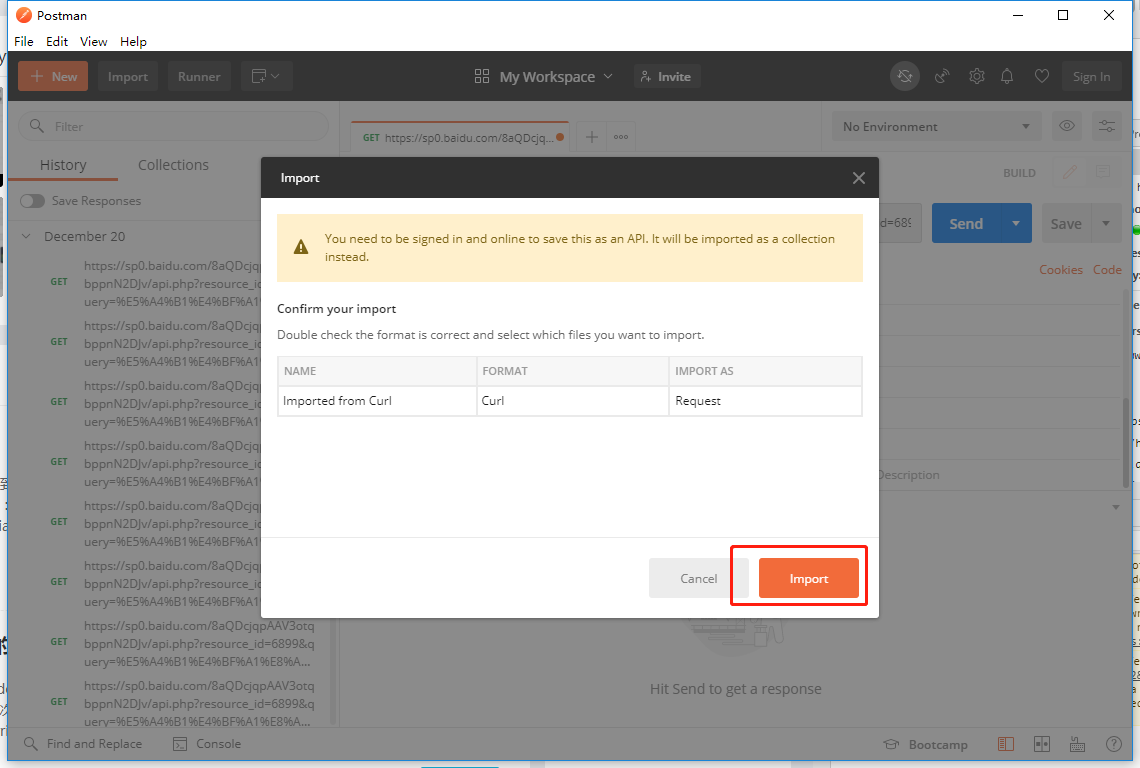Expand the No Environment dropdown
1140x768 pixels.
click(936, 126)
